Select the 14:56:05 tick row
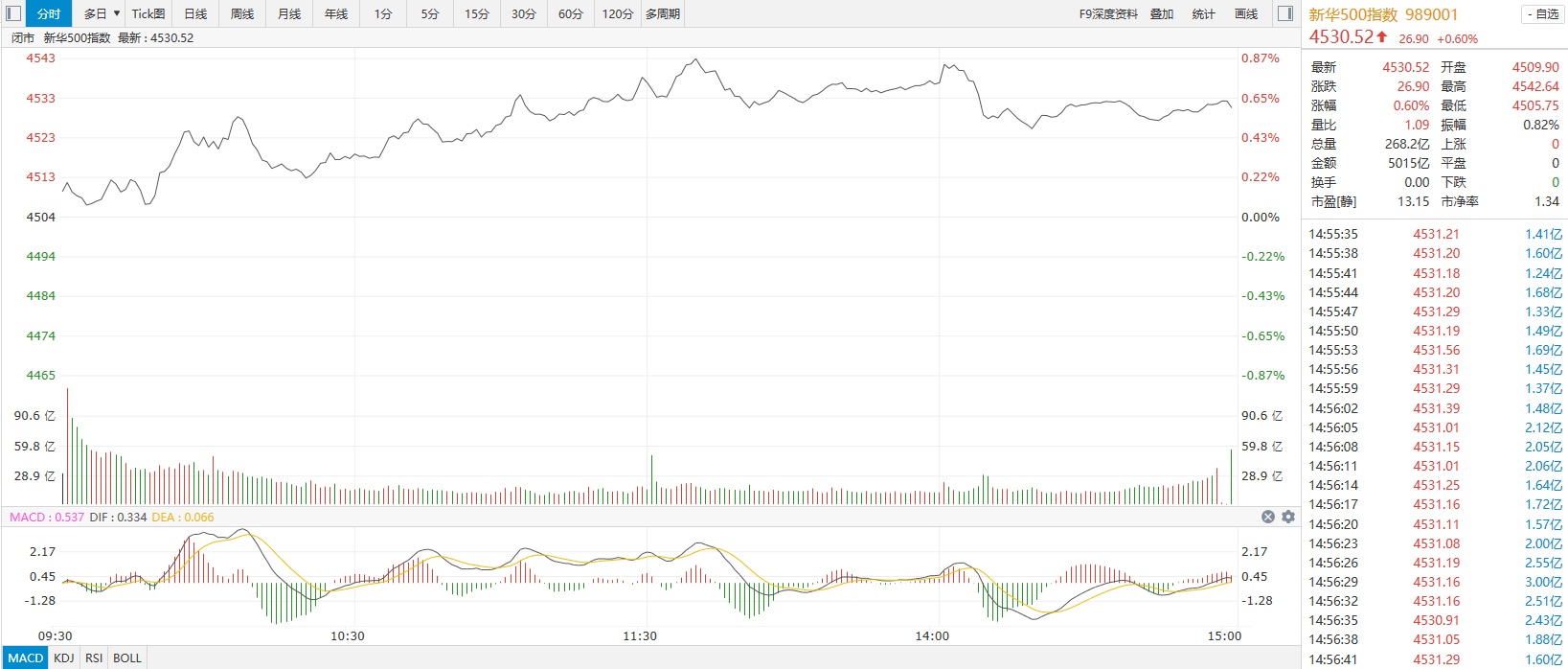This screenshot has width=1568, height=669. click(x=1436, y=427)
